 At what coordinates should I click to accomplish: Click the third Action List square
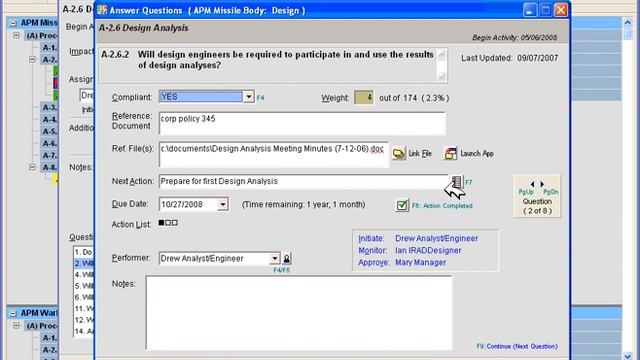(174, 223)
